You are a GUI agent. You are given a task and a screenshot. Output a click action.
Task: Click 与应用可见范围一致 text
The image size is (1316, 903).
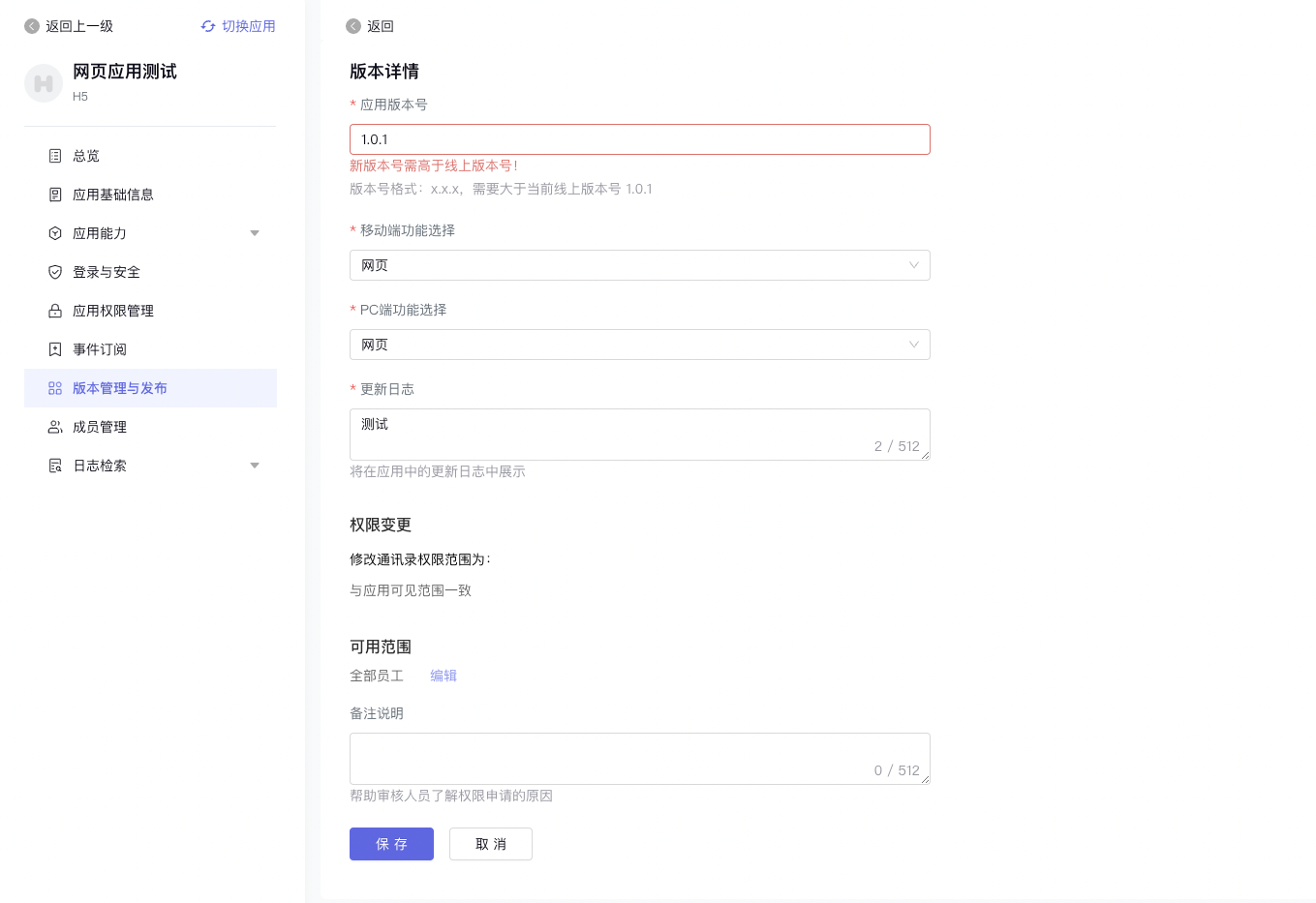pyautogui.click(x=411, y=590)
